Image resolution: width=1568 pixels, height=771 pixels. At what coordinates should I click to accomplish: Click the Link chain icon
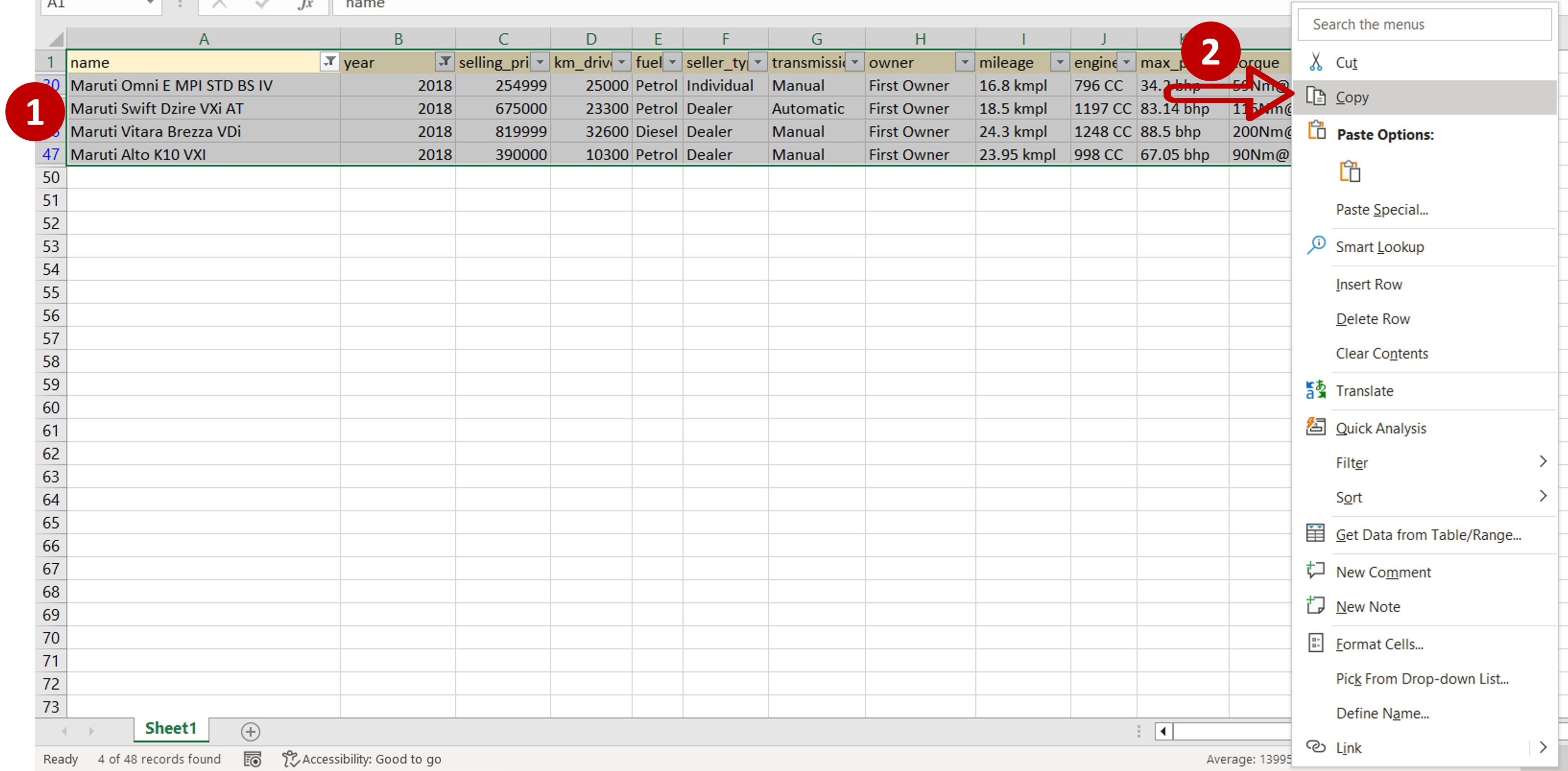tap(1316, 747)
